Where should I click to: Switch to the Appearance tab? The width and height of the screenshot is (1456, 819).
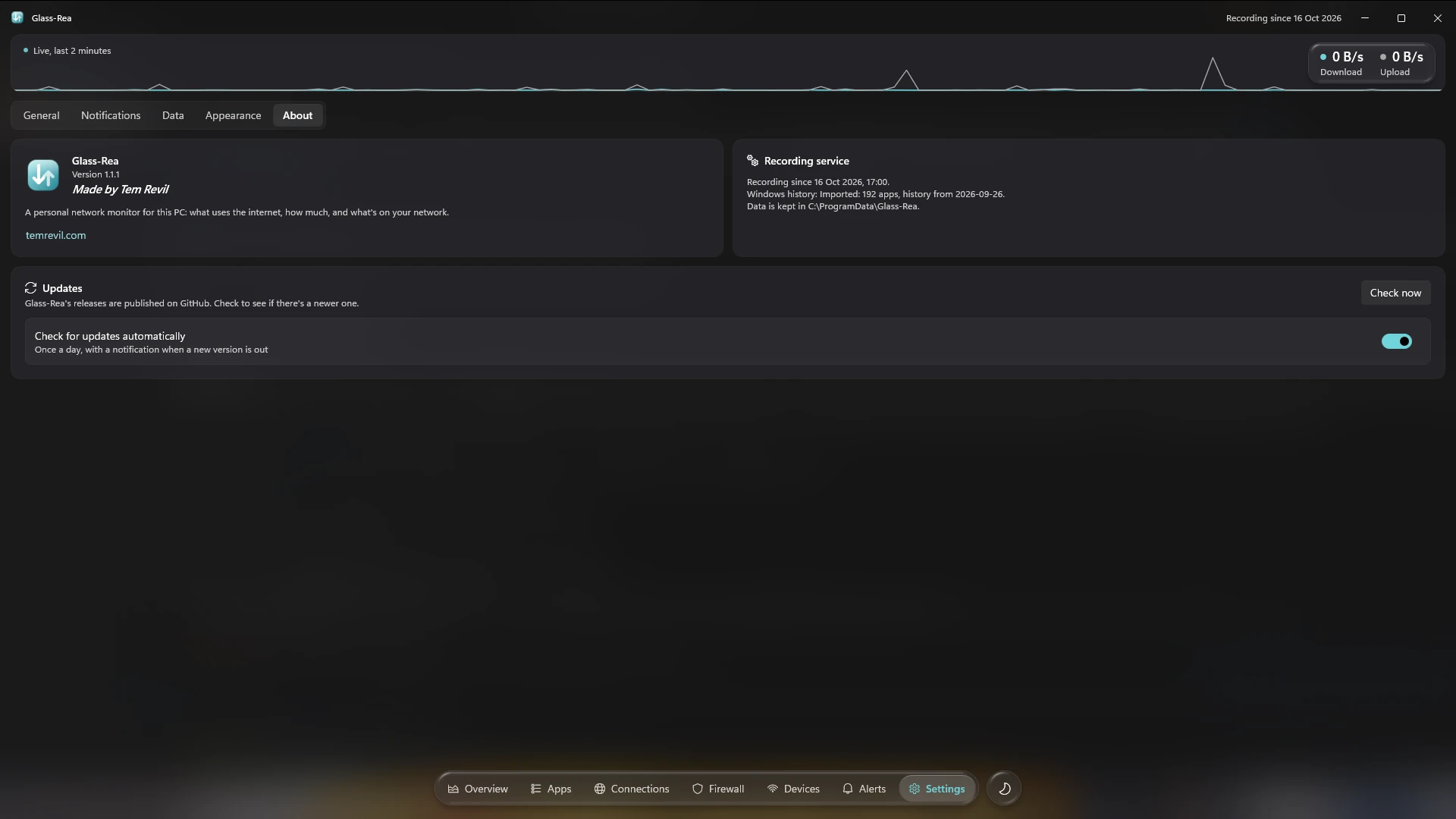coord(233,115)
